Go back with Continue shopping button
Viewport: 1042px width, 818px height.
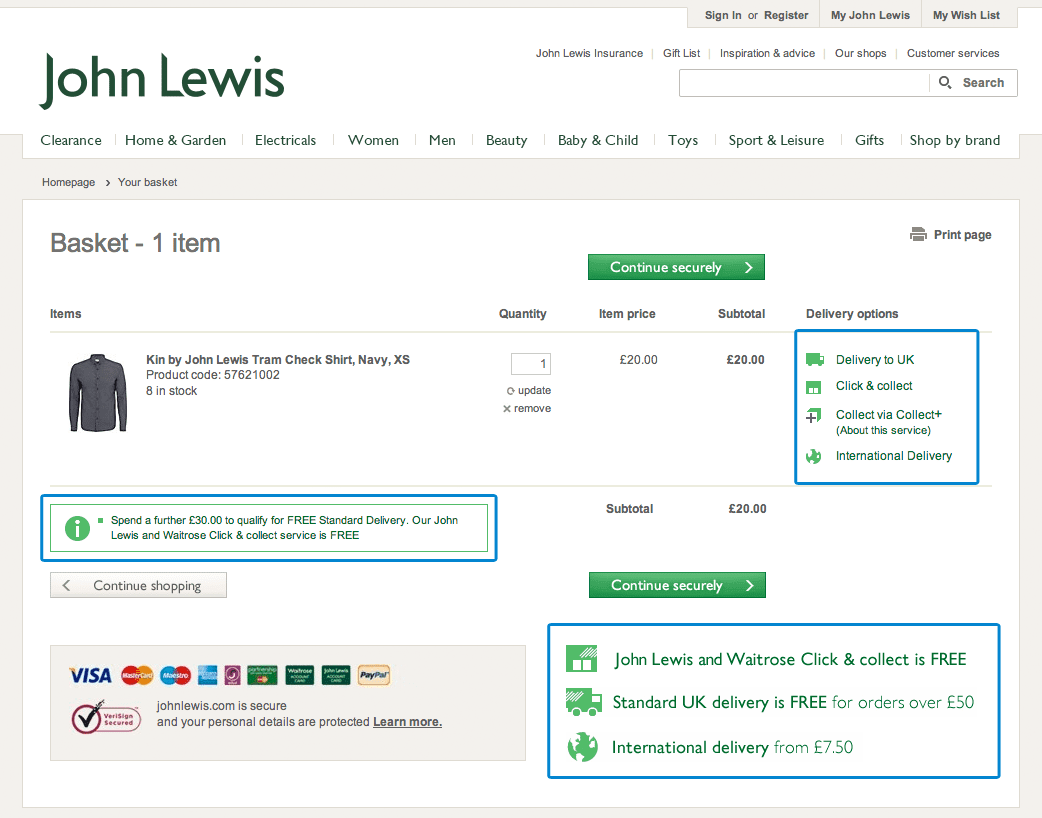138,586
